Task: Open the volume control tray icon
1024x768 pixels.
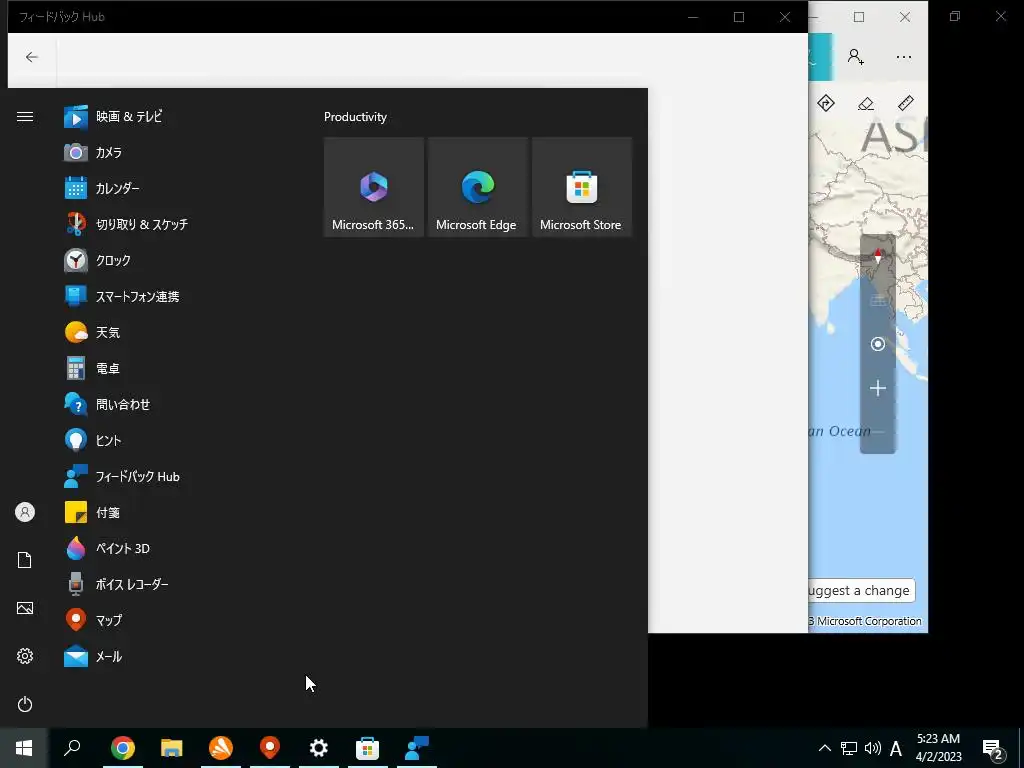Action: (x=872, y=748)
